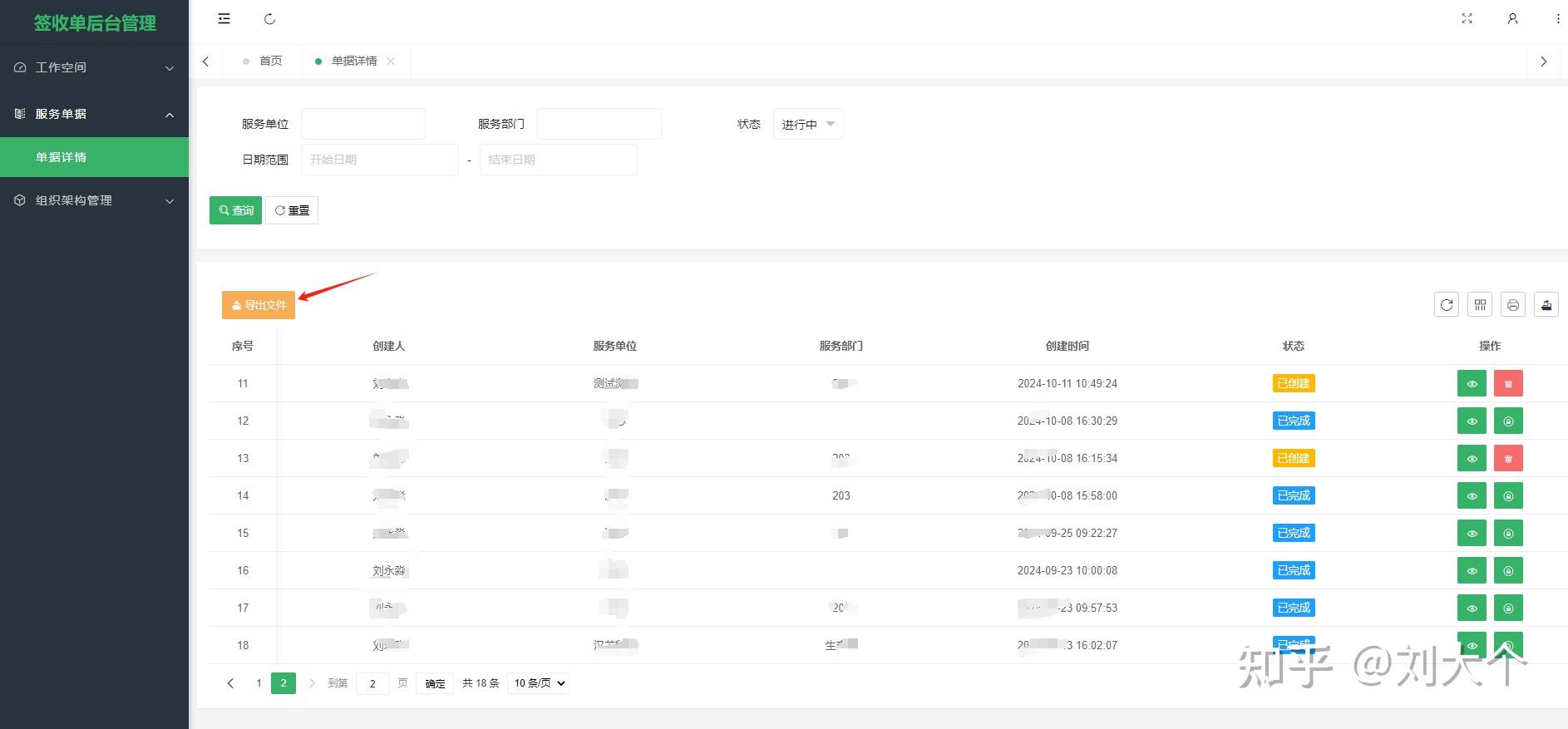This screenshot has height=729, width=1568.
Task: Go to page 1 in pagination
Action: (x=259, y=683)
